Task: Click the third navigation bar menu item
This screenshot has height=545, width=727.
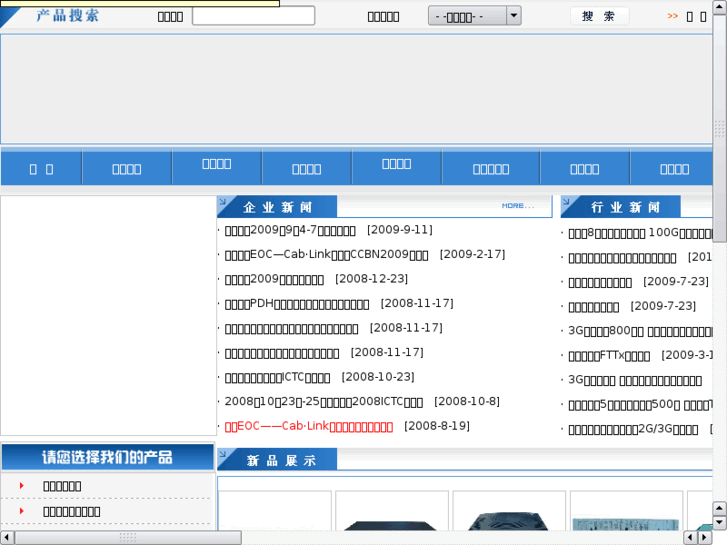Action: (x=217, y=164)
